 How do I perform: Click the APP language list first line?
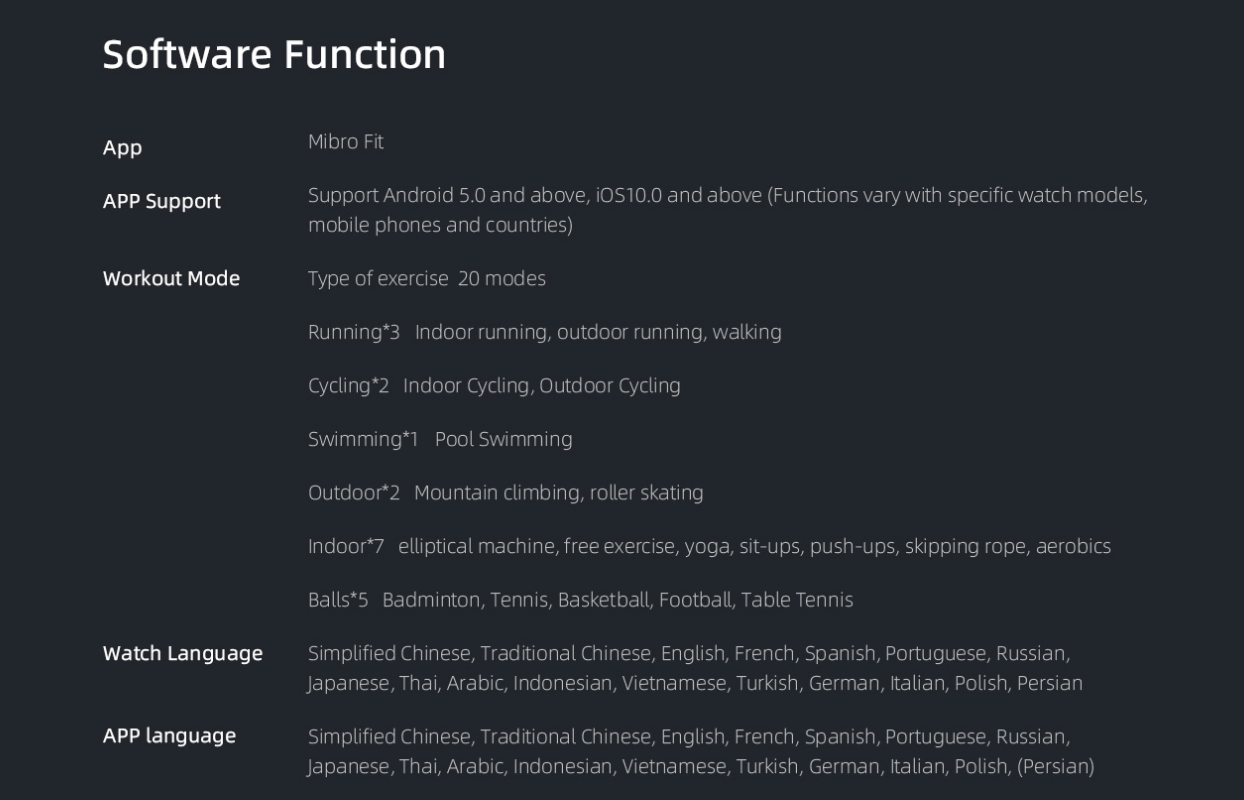click(x=689, y=737)
